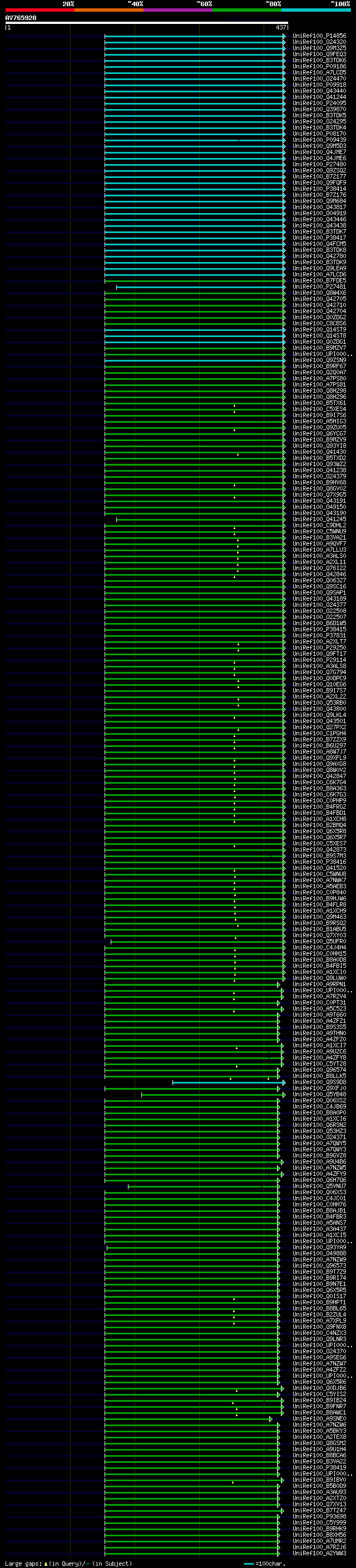Open the UniRef100_A5AEB3 entry
The image size is (356, 1568).
(319, 886)
